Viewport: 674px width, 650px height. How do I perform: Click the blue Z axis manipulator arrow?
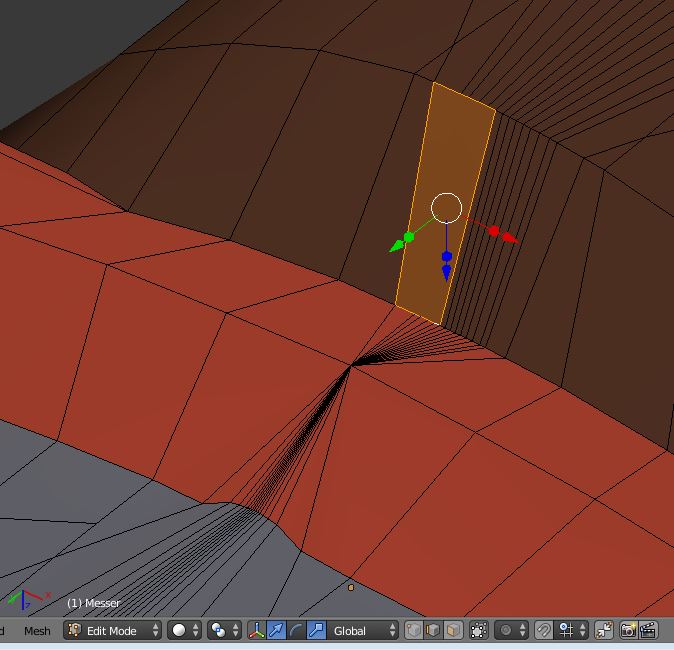447,273
